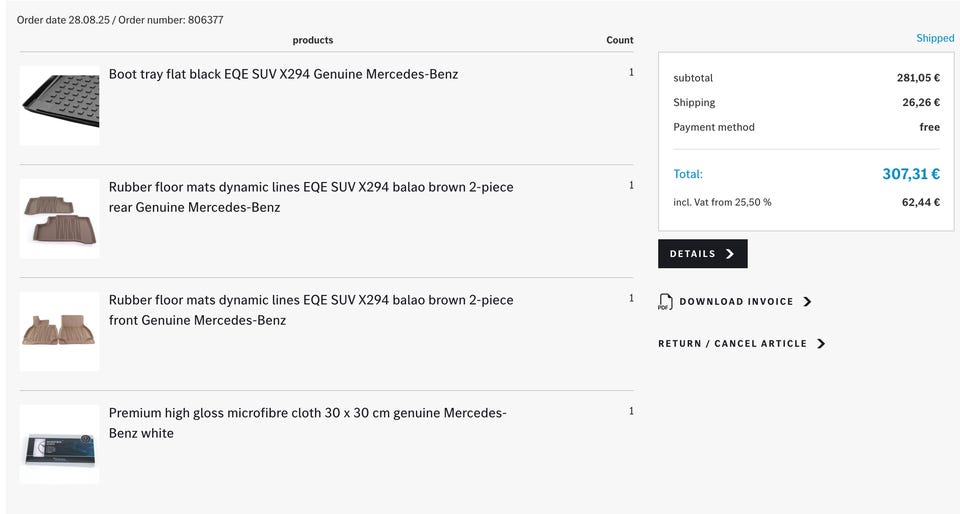Click the order total amount 307,31 €
This screenshot has width=960, height=514.
point(910,174)
